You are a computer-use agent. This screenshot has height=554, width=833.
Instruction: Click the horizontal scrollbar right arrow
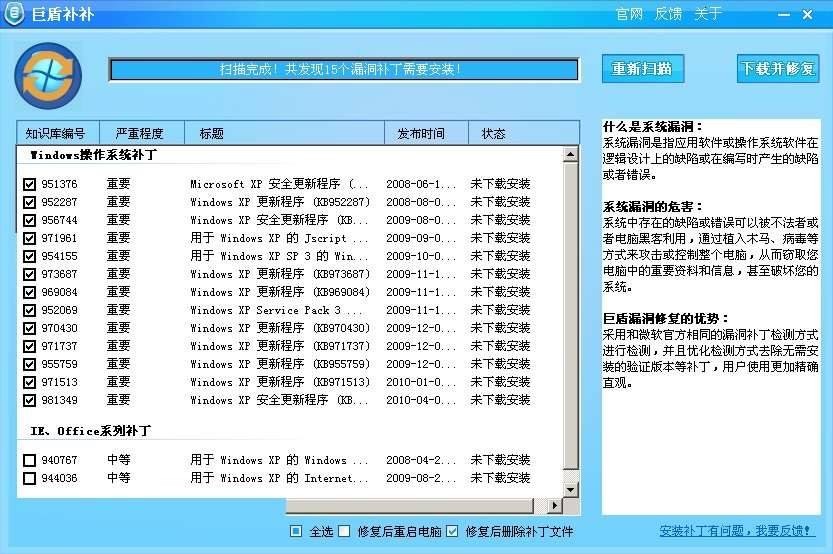pos(555,506)
